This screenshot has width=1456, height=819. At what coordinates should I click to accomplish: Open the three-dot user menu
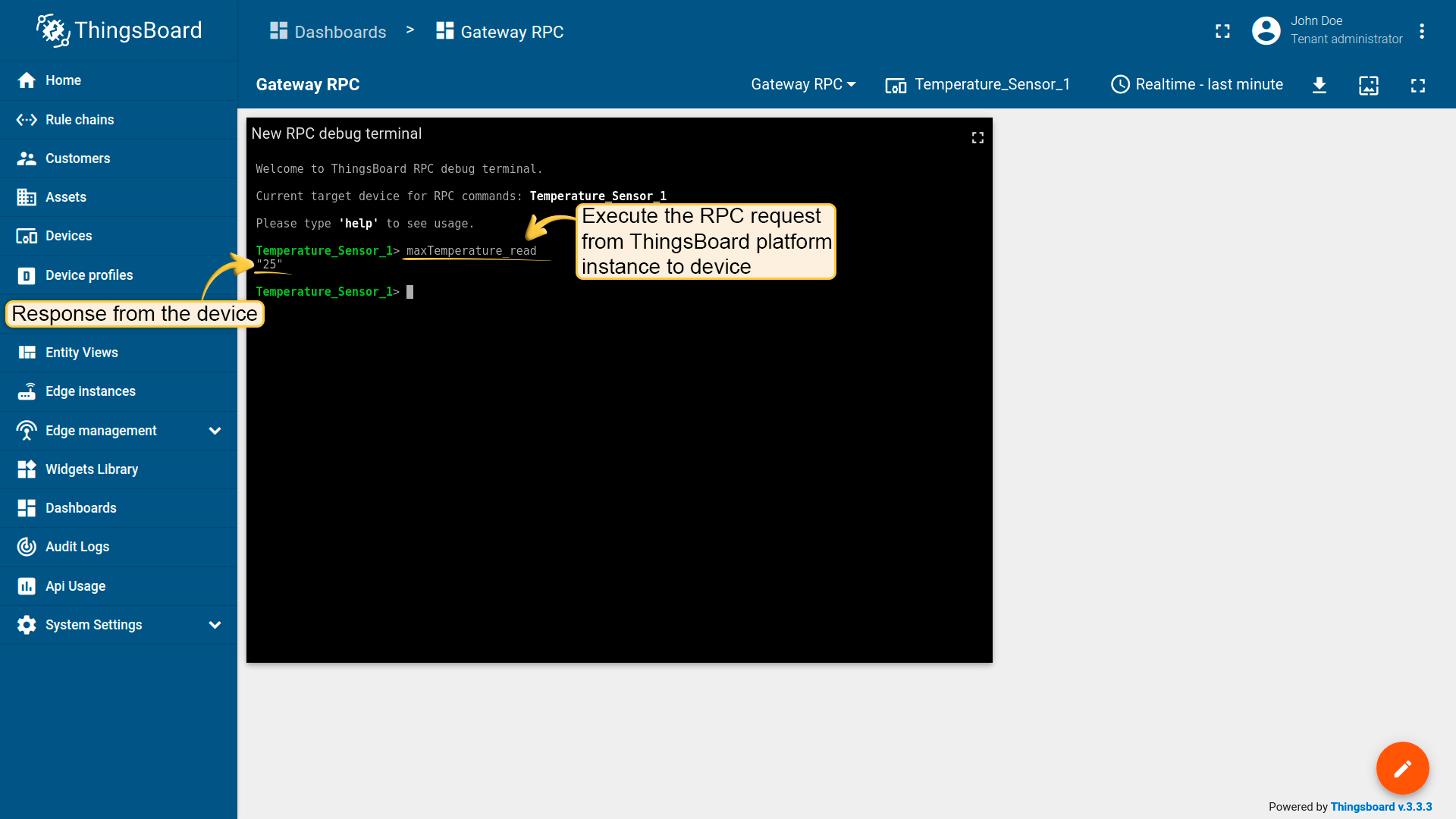pyautogui.click(x=1422, y=31)
